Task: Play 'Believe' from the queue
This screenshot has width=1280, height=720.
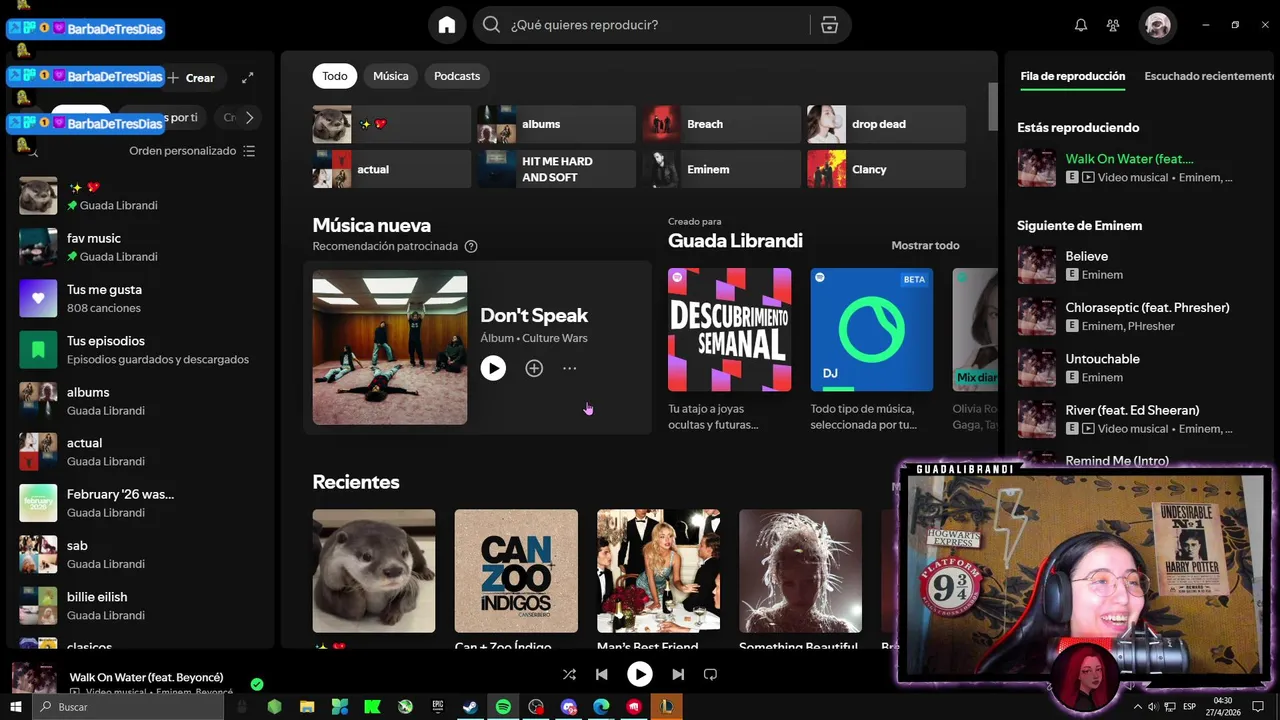Action: pyautogui.click(x=1138, y=265)
